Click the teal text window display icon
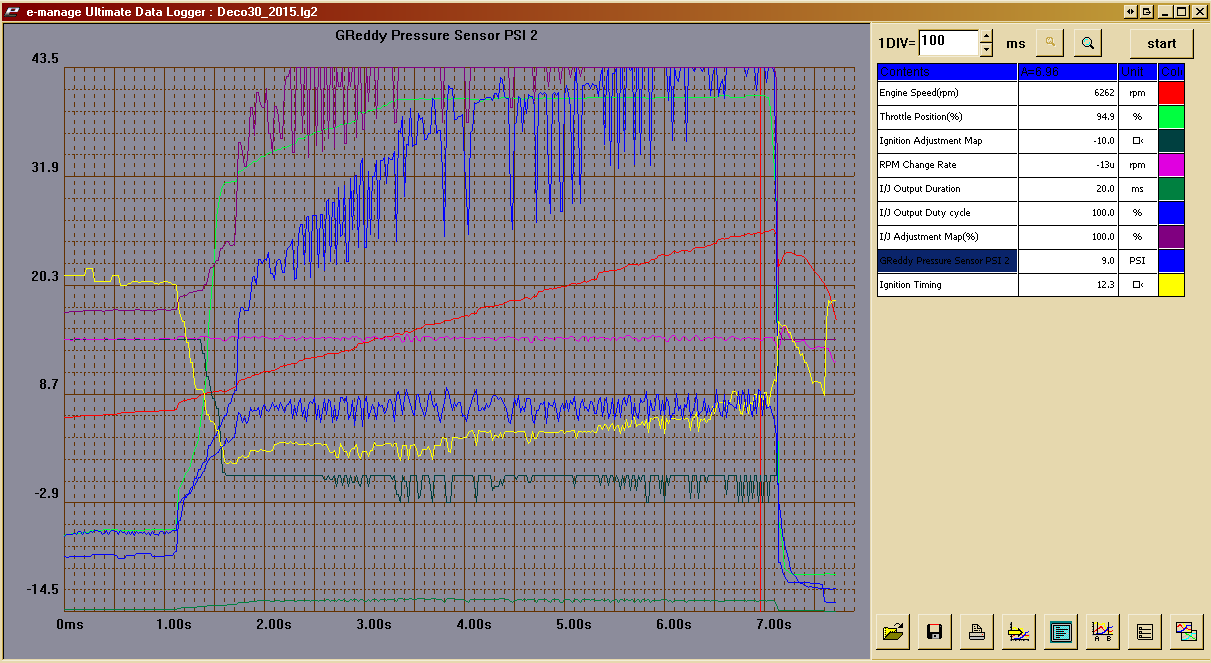The height and width of the screenshot is (663, 1211). (x=1061, y=631)
